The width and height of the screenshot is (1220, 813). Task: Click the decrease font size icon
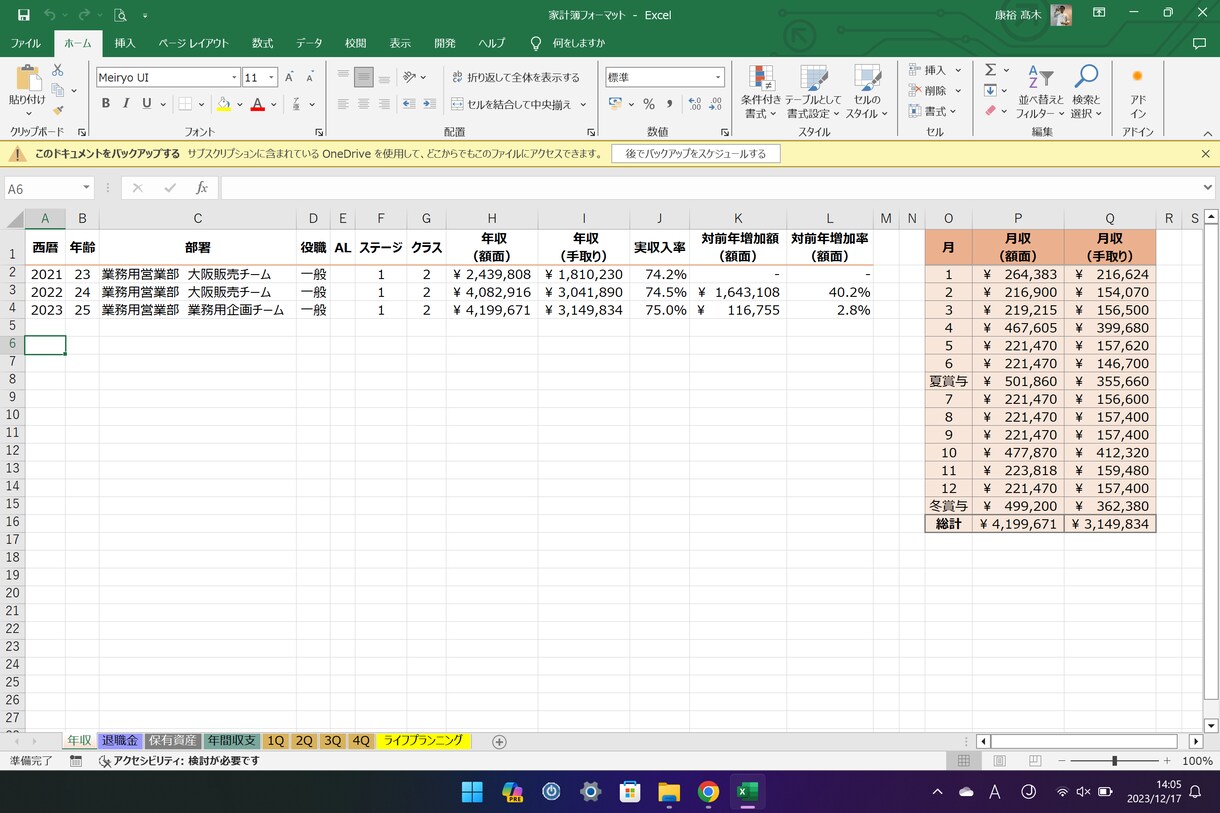coord(310,77)
